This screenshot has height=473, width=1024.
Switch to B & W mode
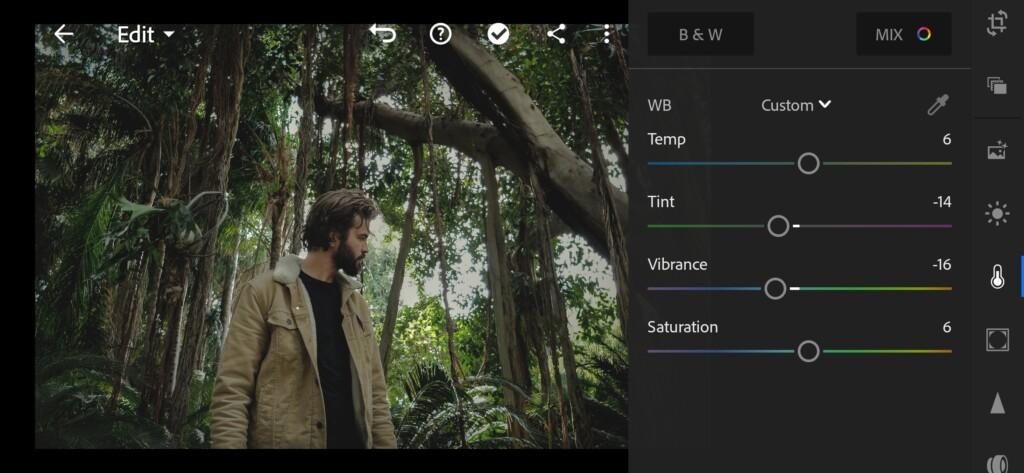coord(701,34)
